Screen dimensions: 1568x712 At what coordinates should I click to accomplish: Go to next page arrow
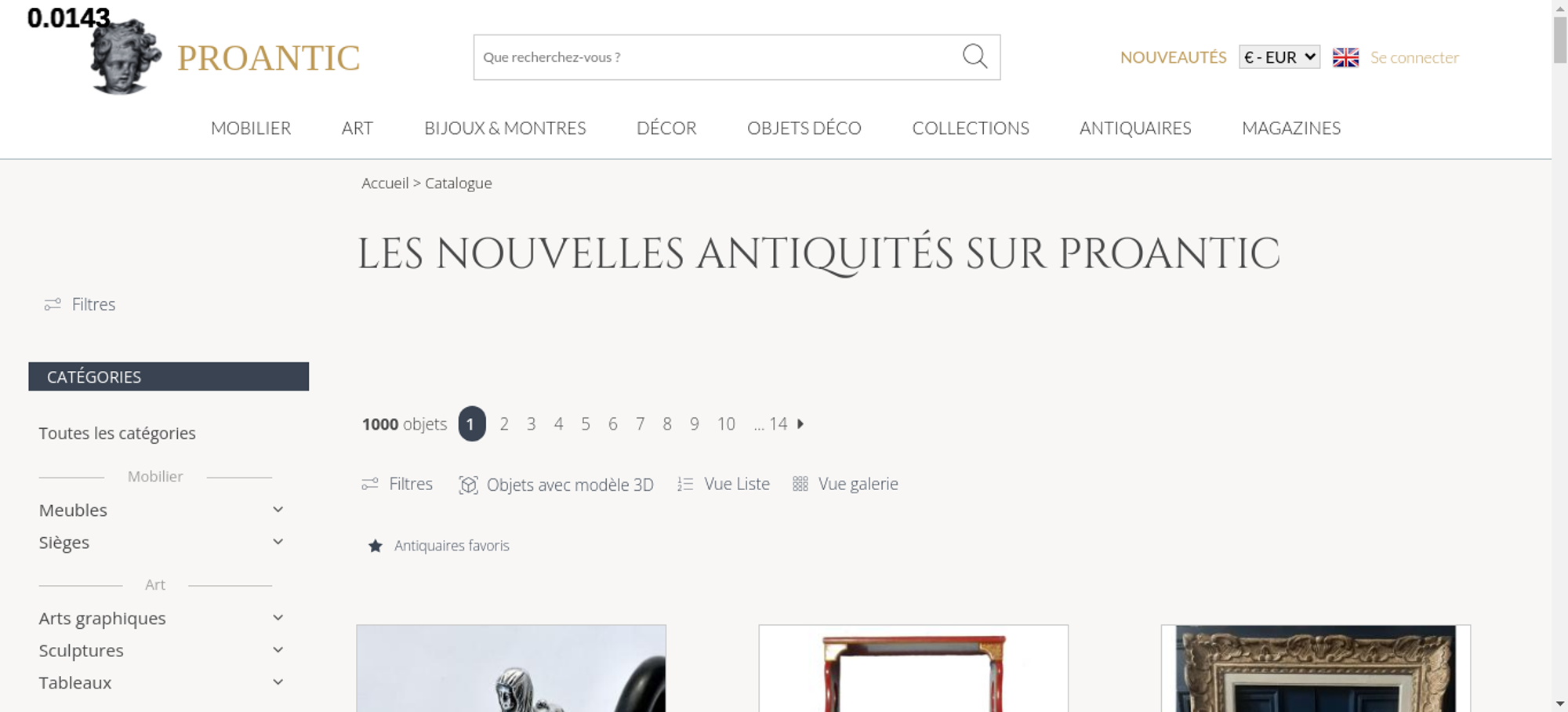tap(800, 423)
